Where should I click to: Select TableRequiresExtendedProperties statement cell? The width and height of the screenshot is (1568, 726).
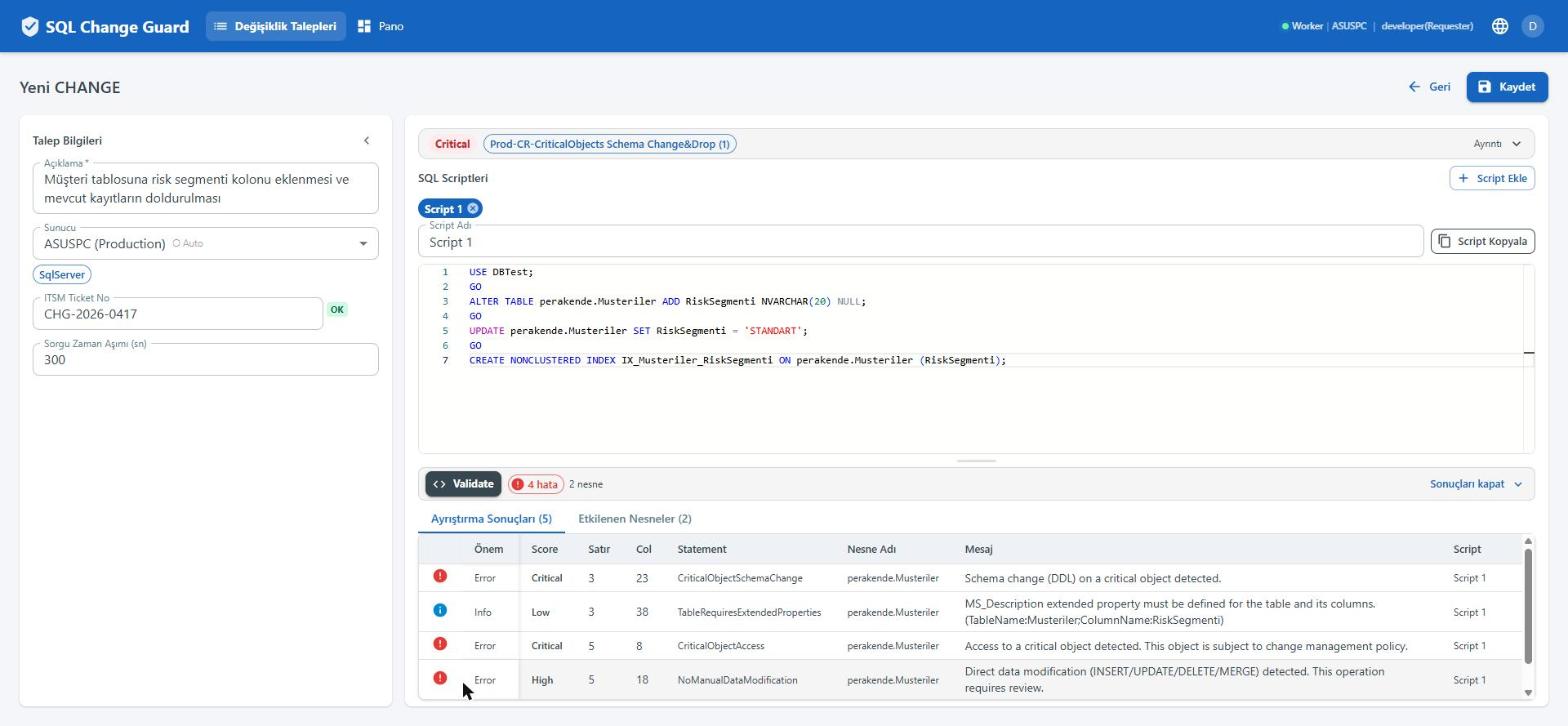[x=749, y=612]
